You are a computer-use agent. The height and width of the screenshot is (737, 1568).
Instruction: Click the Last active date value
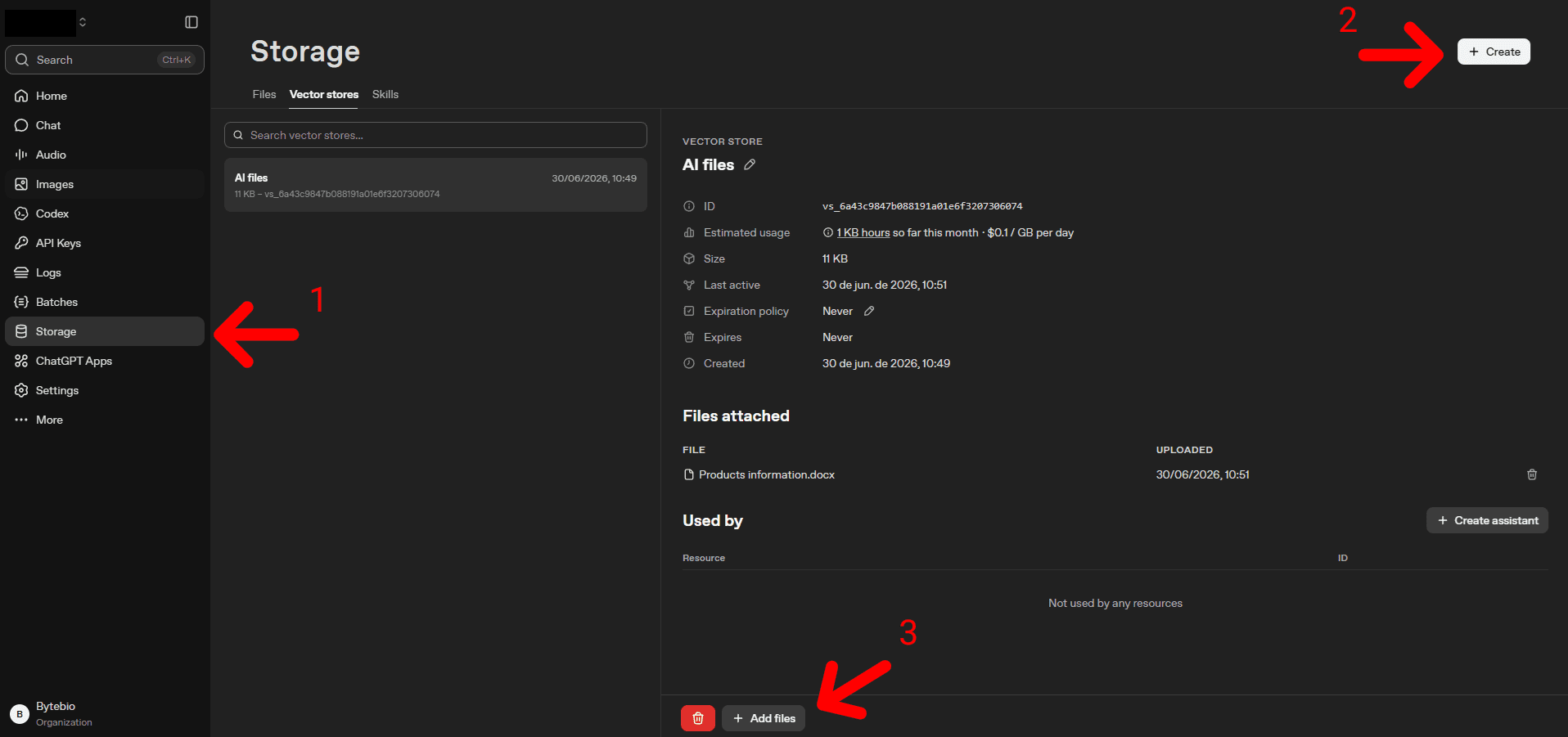[885, 285]
